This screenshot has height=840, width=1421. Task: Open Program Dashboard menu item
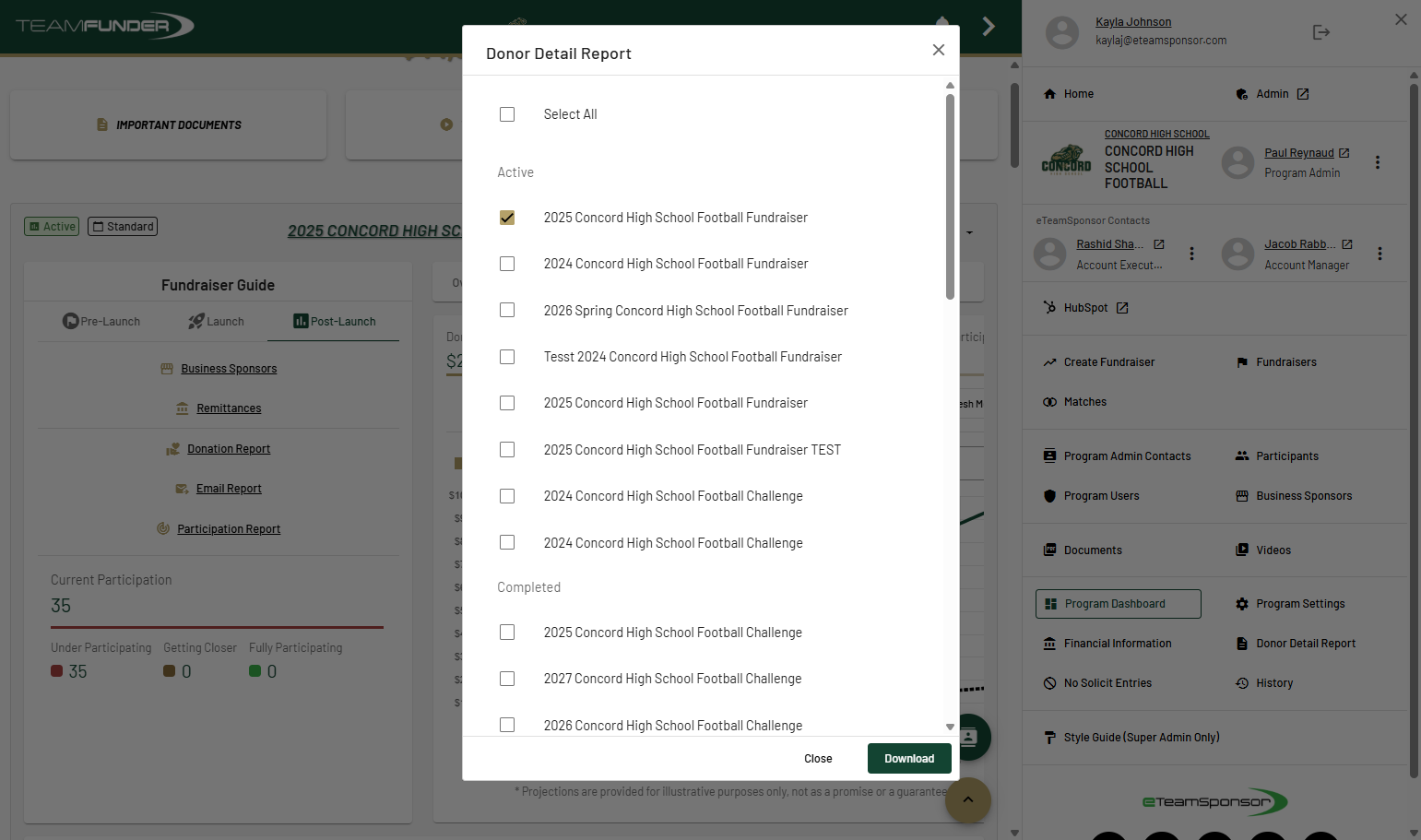click(x=1119, y=604)
